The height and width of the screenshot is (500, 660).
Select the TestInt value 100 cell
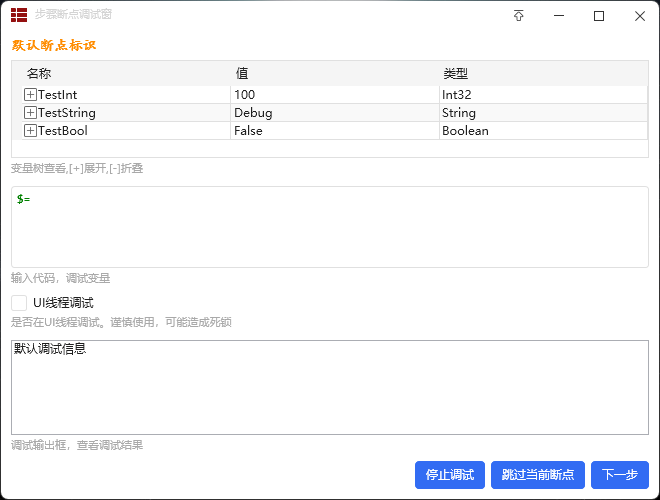335,95
